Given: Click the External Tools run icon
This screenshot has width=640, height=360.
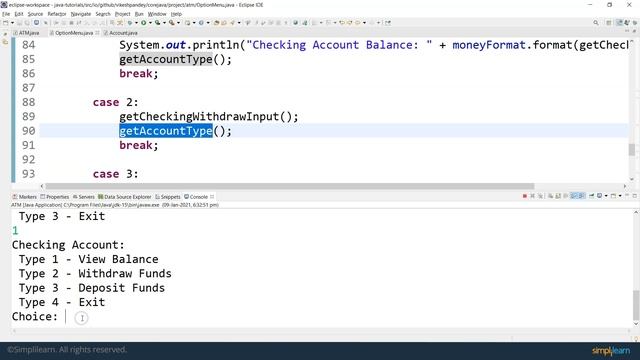Looking at the screenshot, I should click(x=171, y=23).
